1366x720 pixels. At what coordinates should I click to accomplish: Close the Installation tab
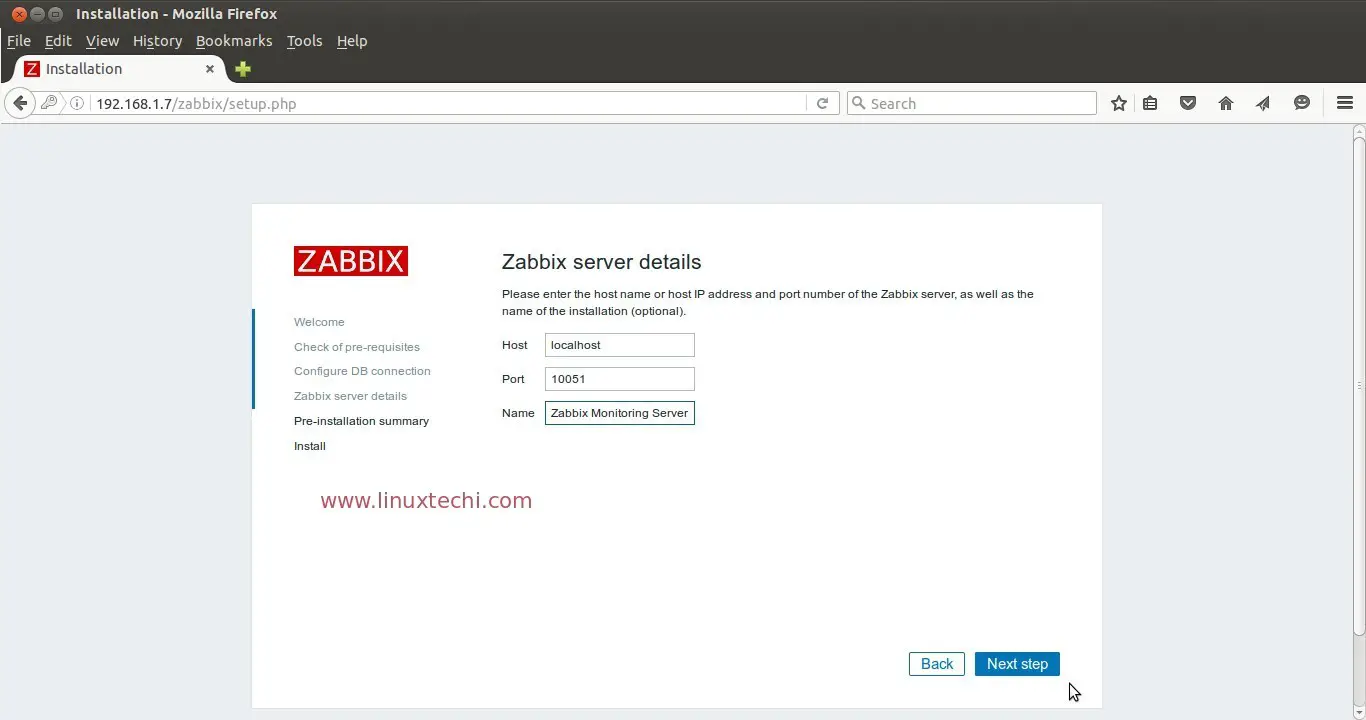(210, 69)
